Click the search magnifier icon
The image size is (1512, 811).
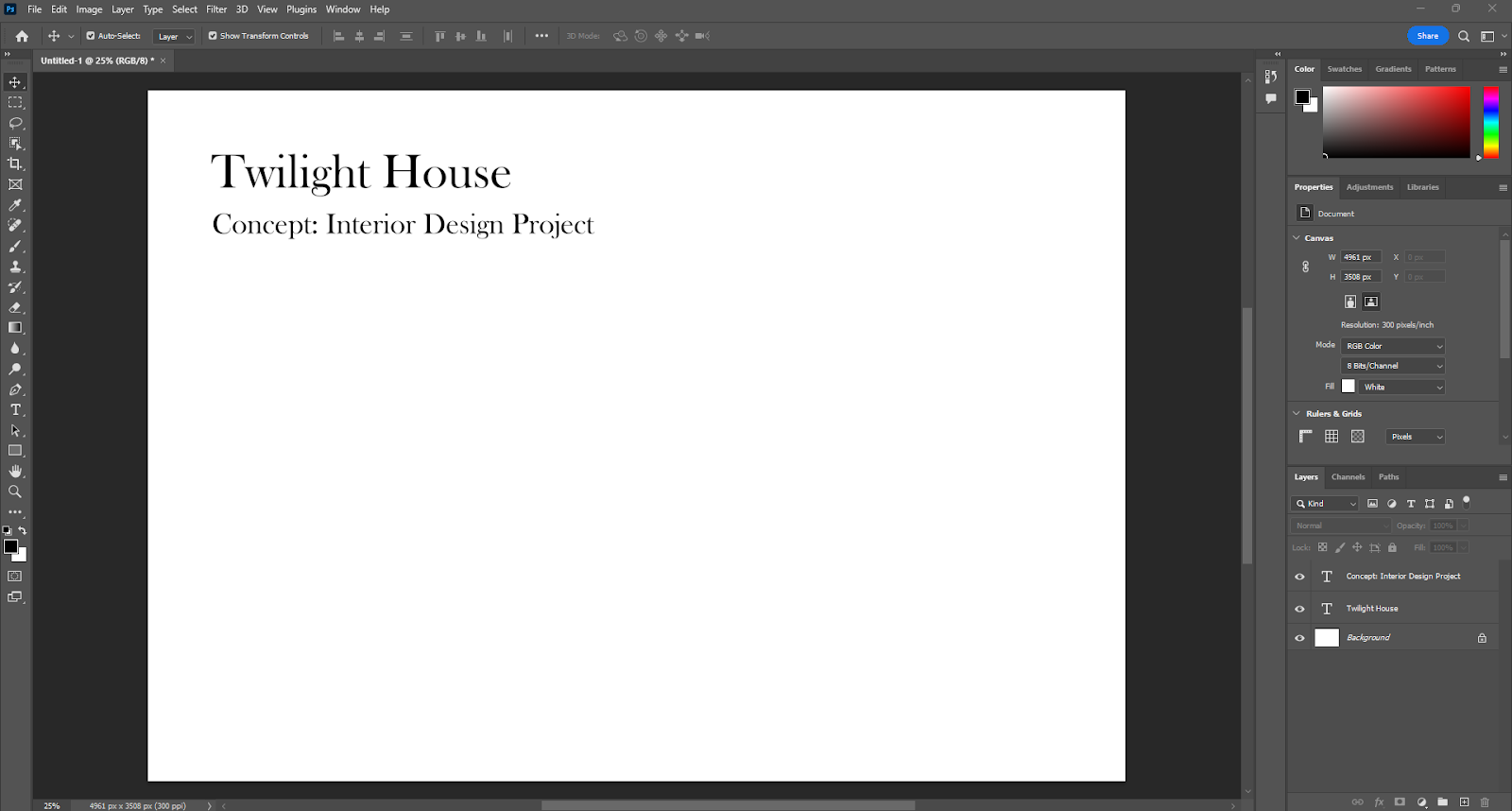pos(1464,36)
